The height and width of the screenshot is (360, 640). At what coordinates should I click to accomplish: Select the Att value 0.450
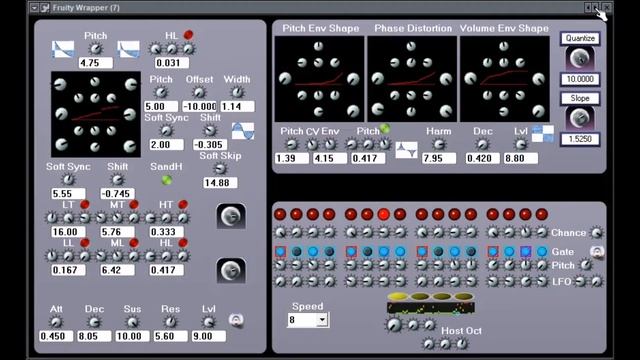point(56,336)
